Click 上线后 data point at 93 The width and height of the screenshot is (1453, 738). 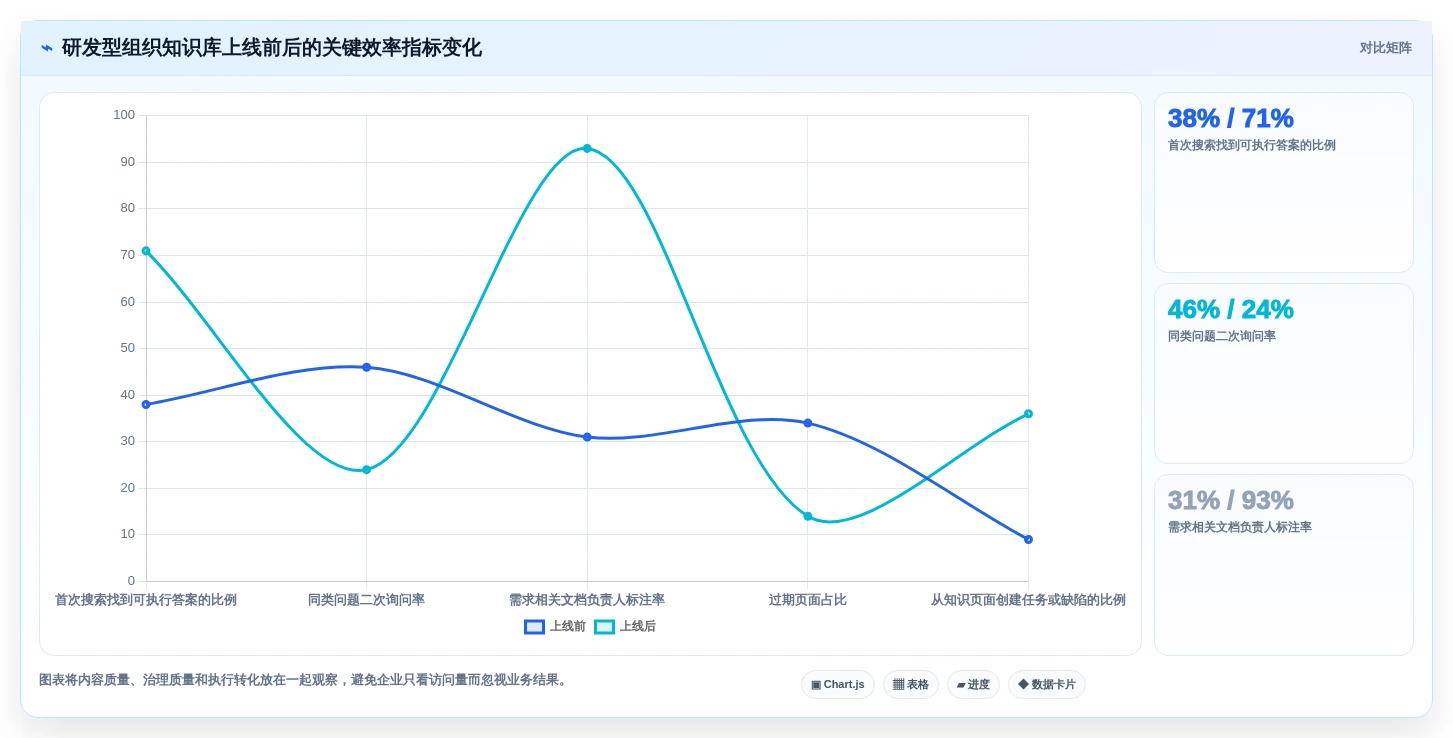tap(587, 148)
